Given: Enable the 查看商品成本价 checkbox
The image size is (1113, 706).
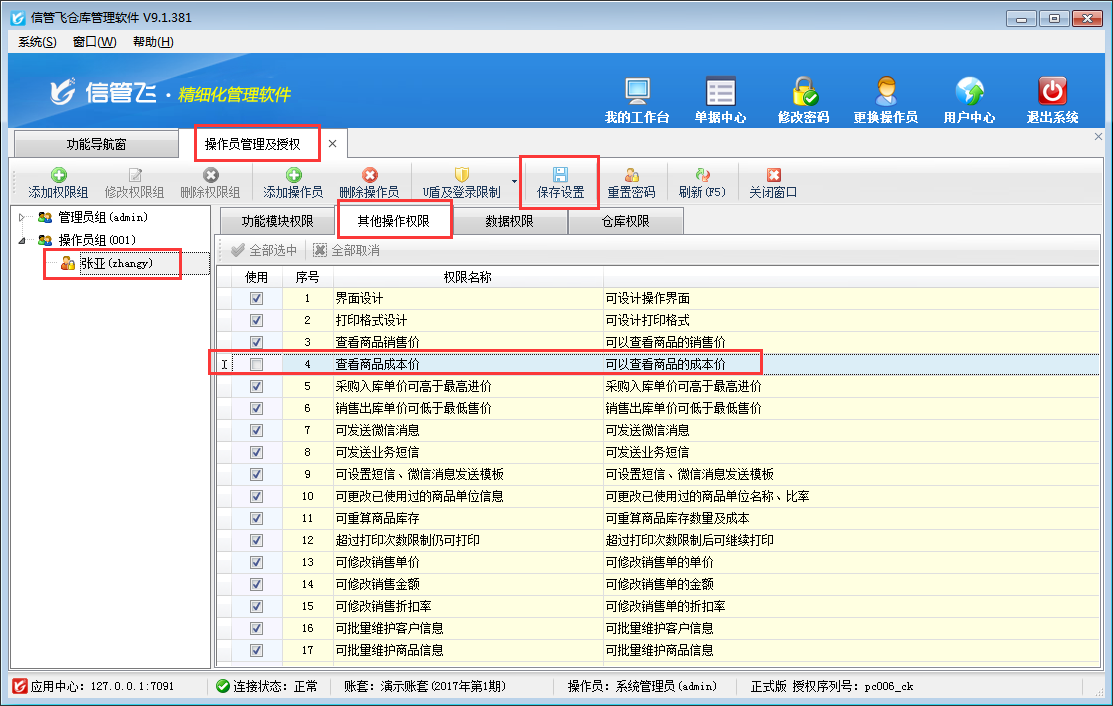Looking at the screenshot, I should click(257, 365).
